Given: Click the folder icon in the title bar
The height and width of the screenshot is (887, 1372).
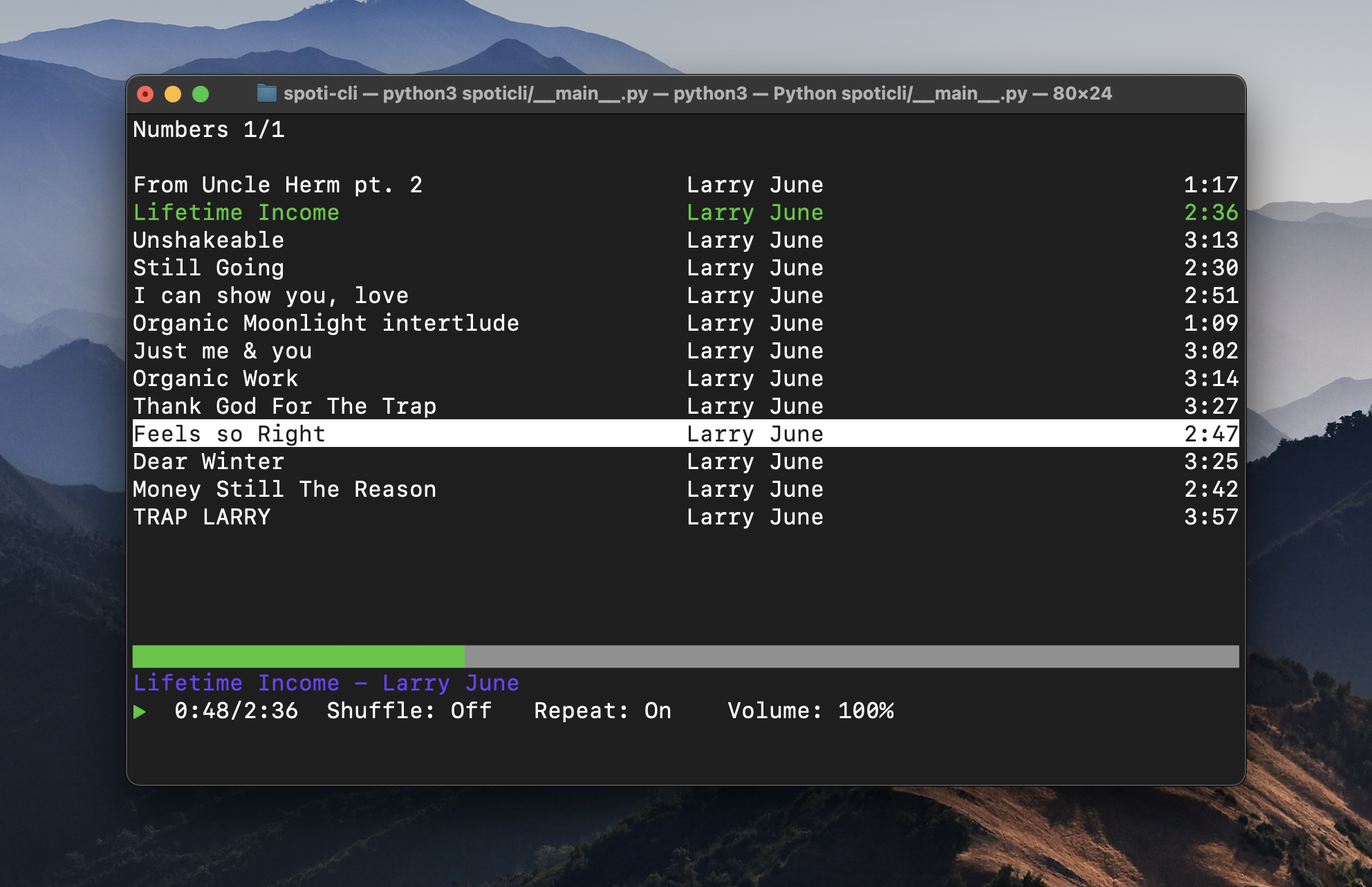Looking at the screenshot, I should pos(266,93).
